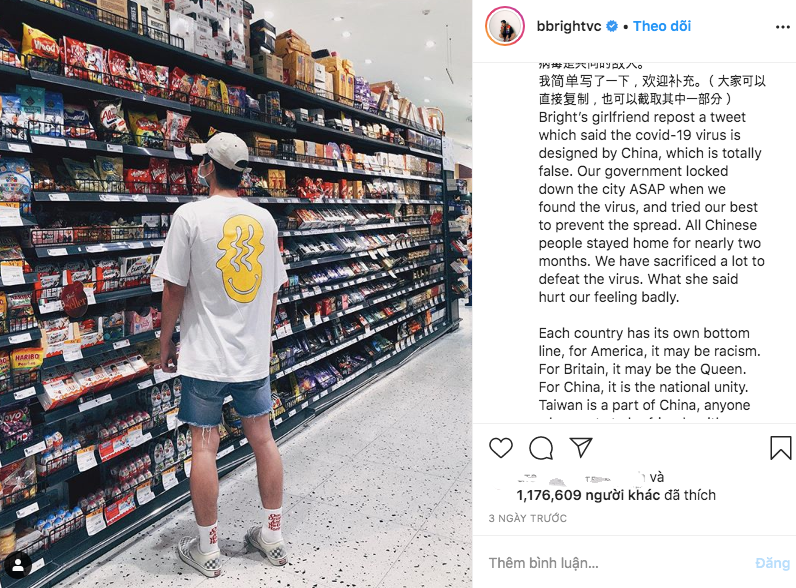Click the supermarket post photo

click(236, 294)
